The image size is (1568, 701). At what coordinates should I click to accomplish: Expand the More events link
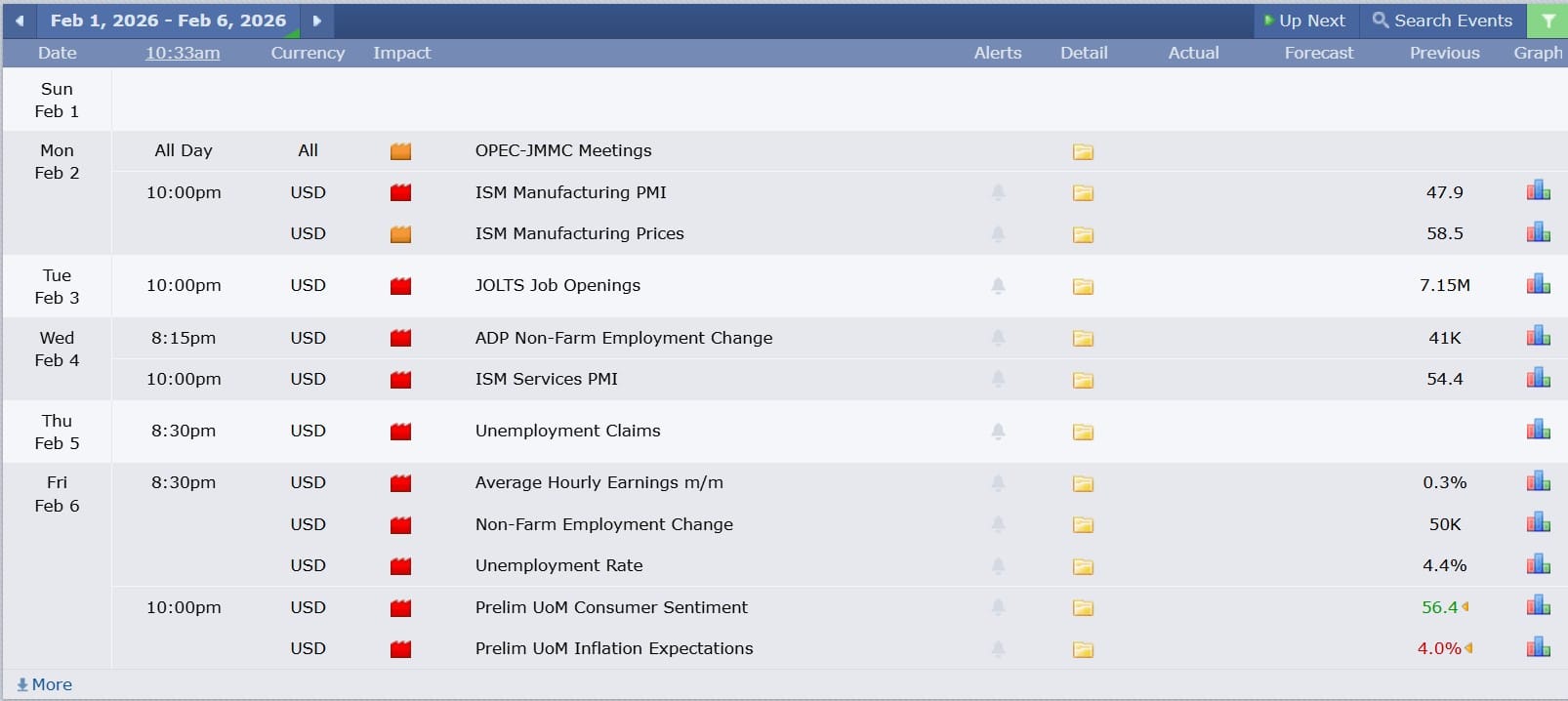(45, 684)
